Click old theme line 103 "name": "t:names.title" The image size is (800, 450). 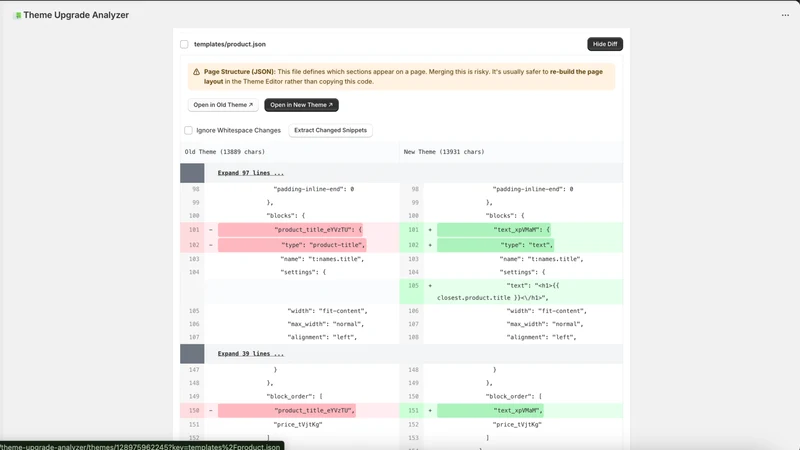click(x=322, y=259)
